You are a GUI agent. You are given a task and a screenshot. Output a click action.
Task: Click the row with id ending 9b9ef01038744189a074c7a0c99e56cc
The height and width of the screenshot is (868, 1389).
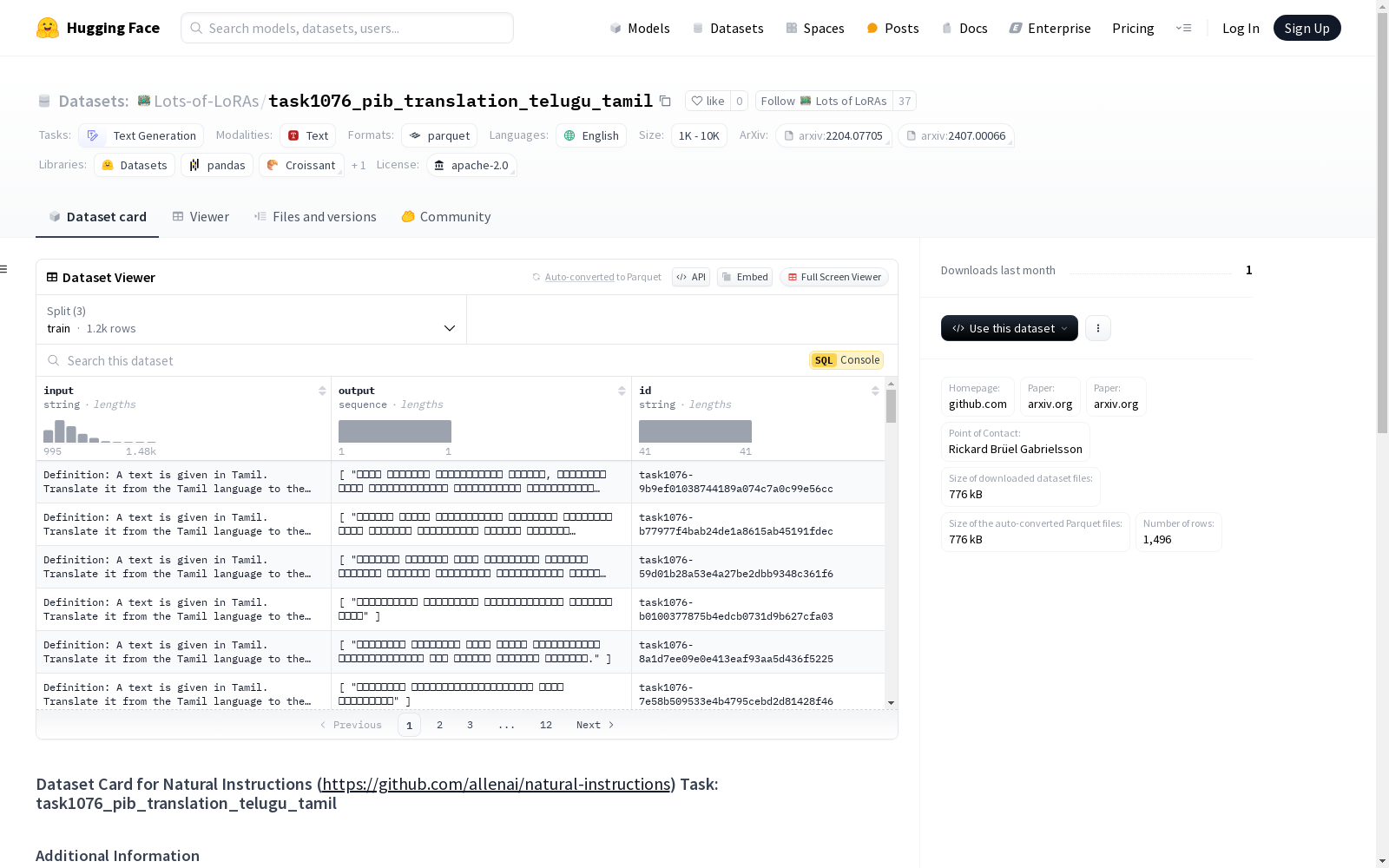point(460,482)
